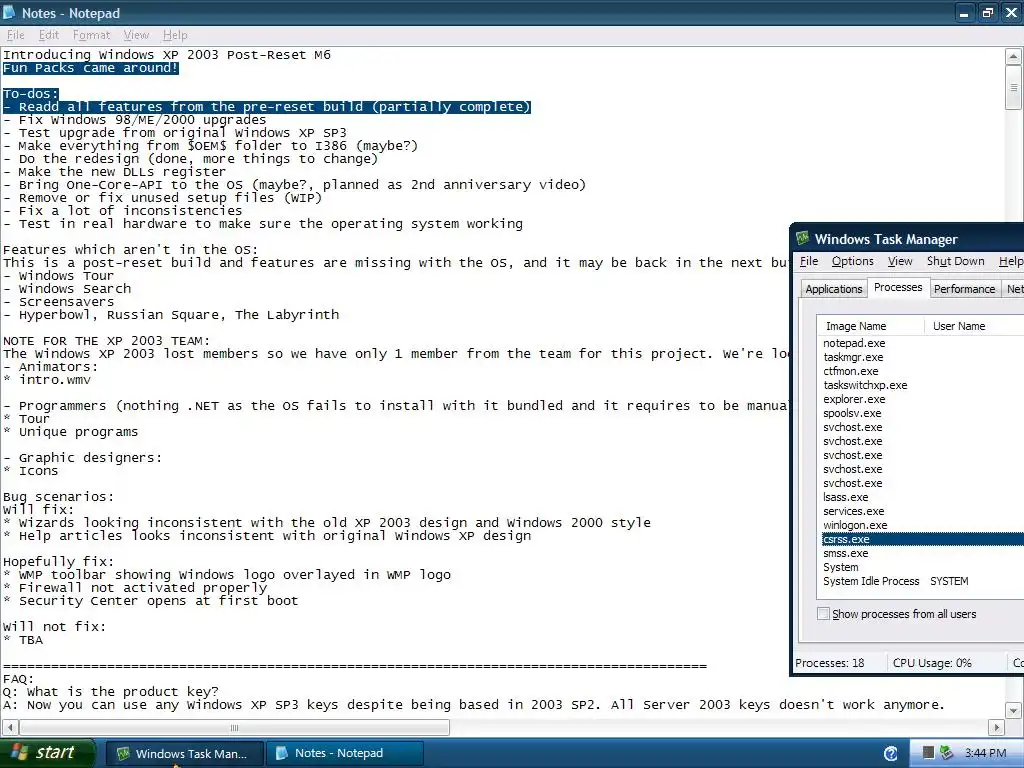The width and height of the screenshot is (1024, 768).
Task: Open the help question mark tray icon
Action: pos(891,754)
